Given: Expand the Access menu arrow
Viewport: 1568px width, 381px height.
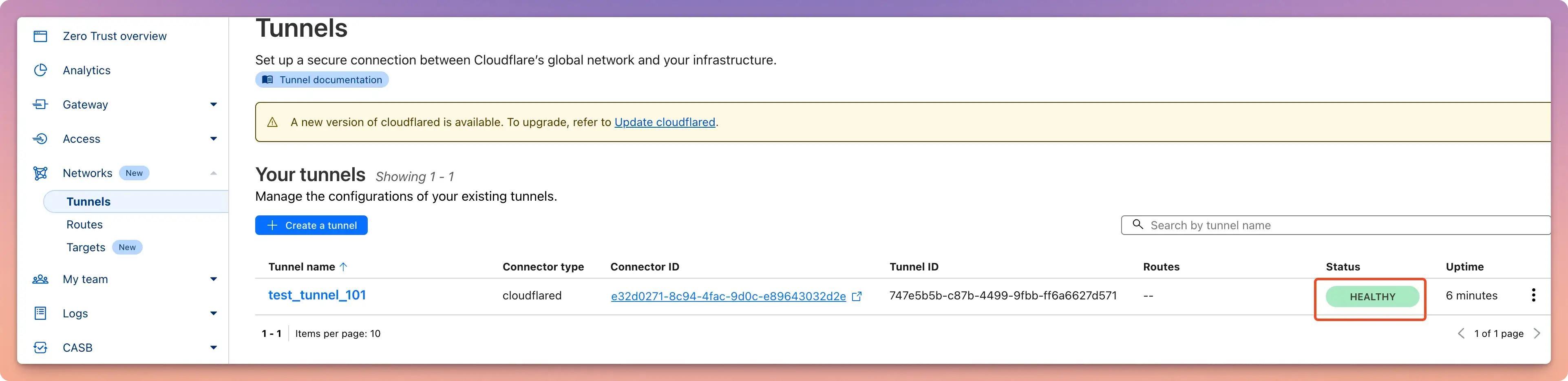Looking at the screenshot, I should 213,139.
